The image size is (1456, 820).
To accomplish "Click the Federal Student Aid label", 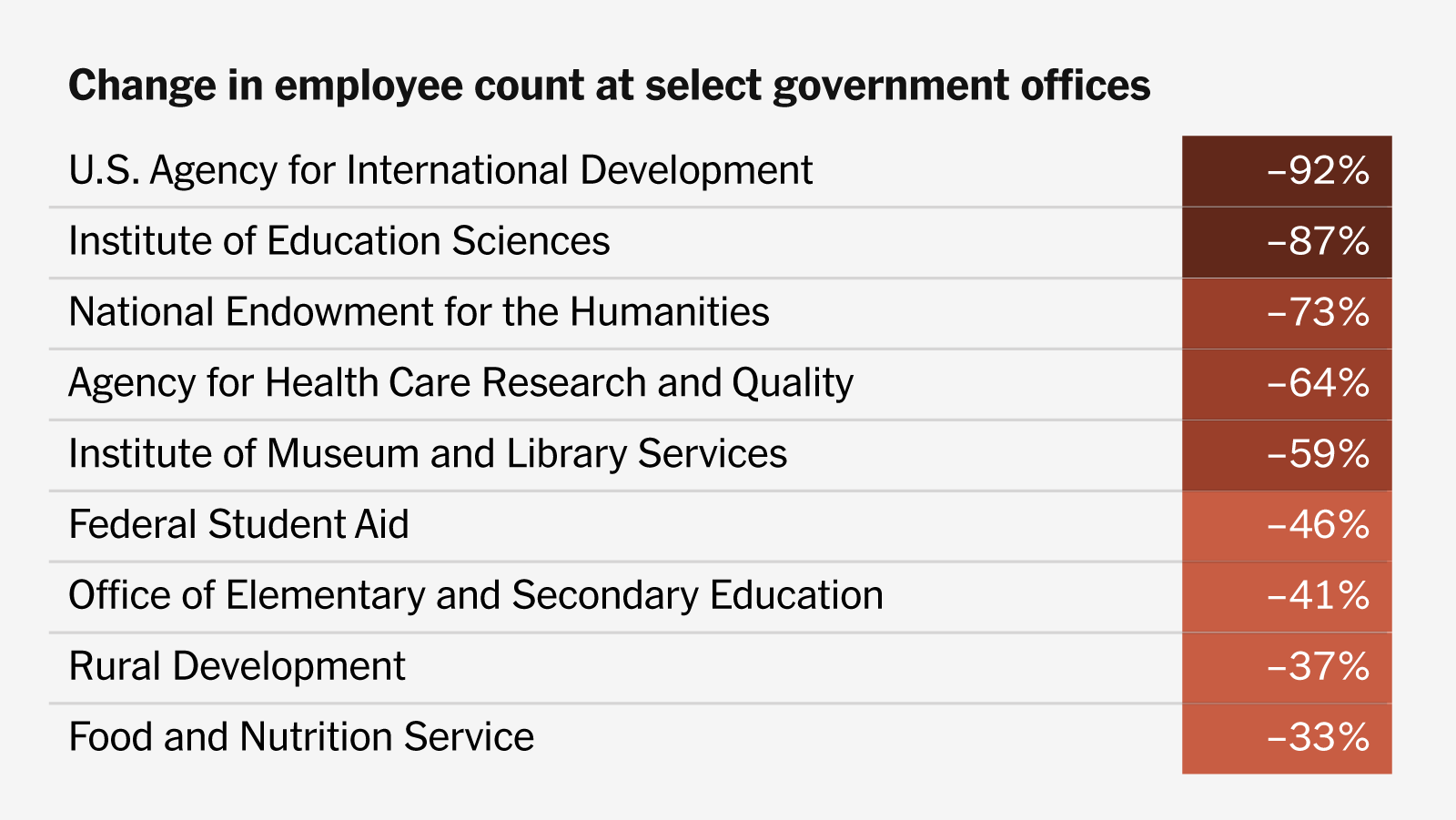I will [x=238, y=525].
